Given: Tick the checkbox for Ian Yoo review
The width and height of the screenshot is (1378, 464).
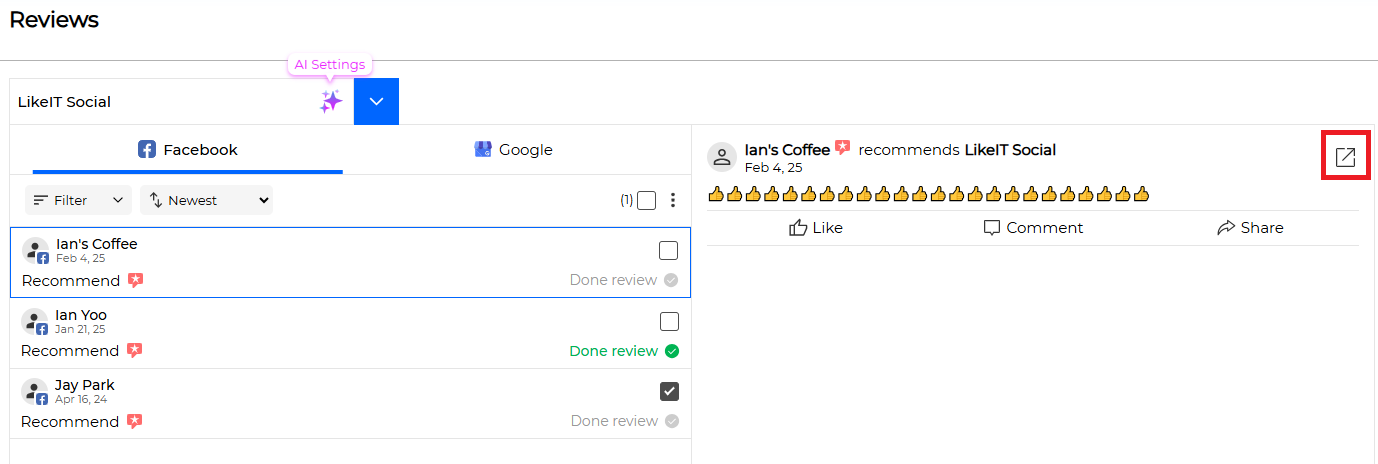Looking at the screenshot, I should pyautogui.click(x=669, y=321).
